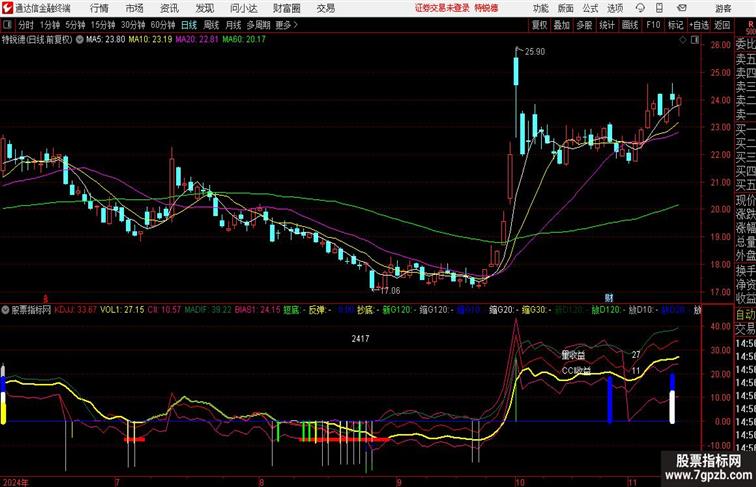Click the 特锐德(日线 前复权) chart title
Image resolution: width=756 pixels, height=487 pixels.
[x=37, y=40]
